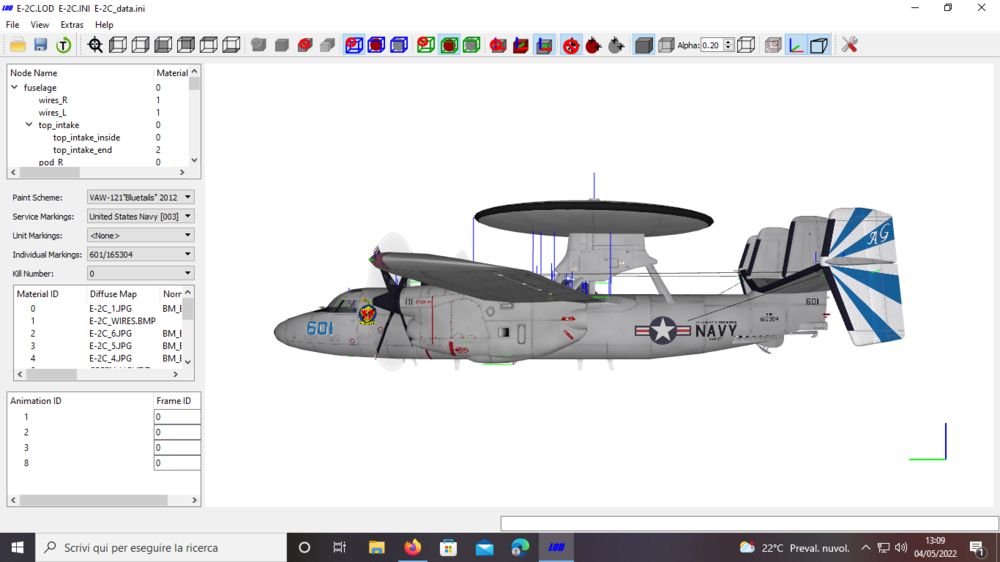
Task: Toggle blue box with dark red fill
Action: click(x=376, y=45)
